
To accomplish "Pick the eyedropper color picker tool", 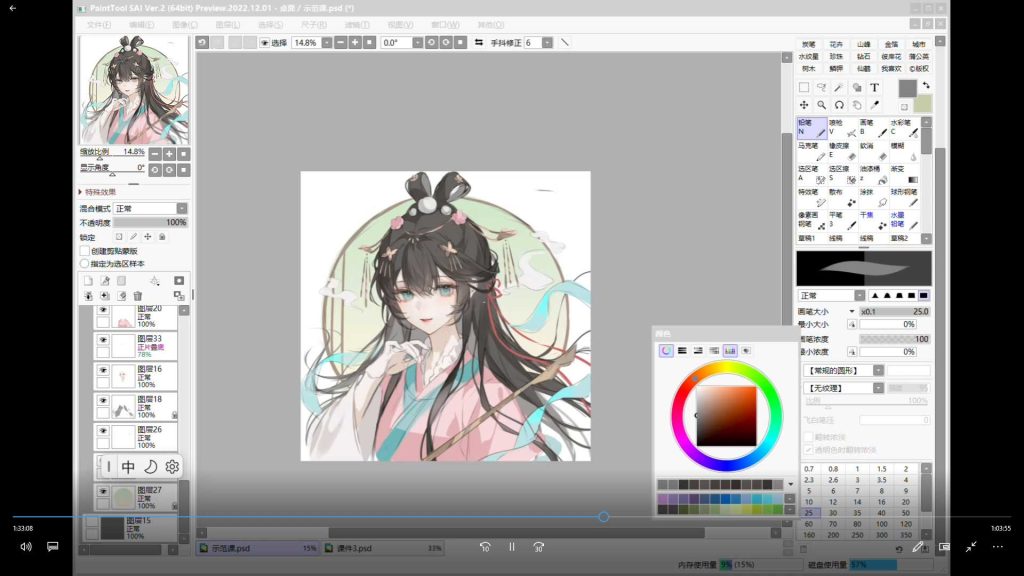I will click(x=874, y=105).
